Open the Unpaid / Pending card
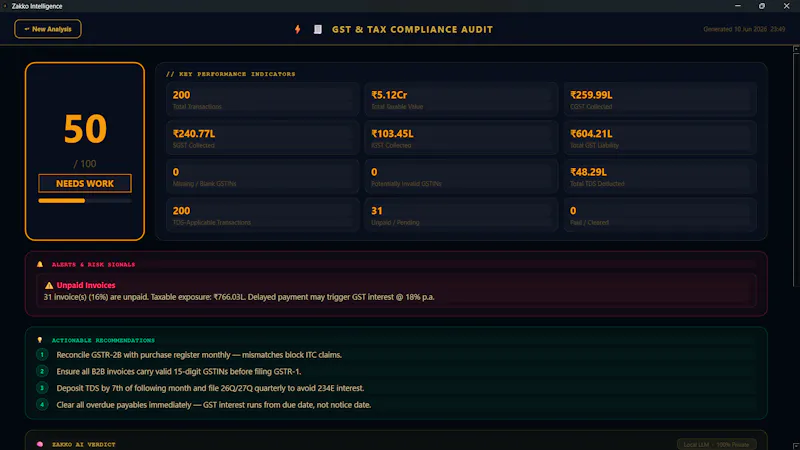This screenshot has width=800, height=450. [461, 215]
